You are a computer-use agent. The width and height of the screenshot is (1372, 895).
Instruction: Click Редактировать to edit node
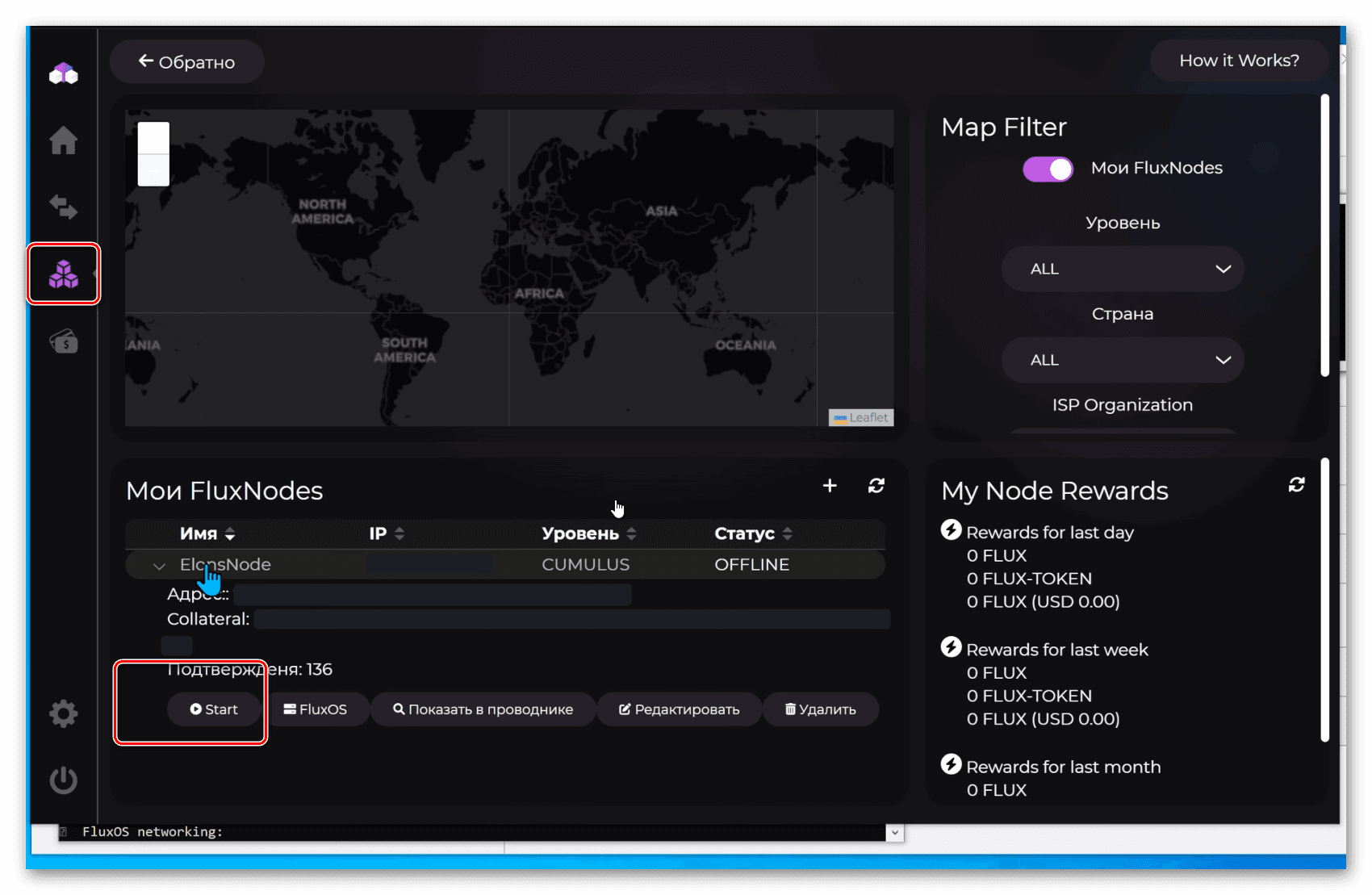click(x=679, y=709)
